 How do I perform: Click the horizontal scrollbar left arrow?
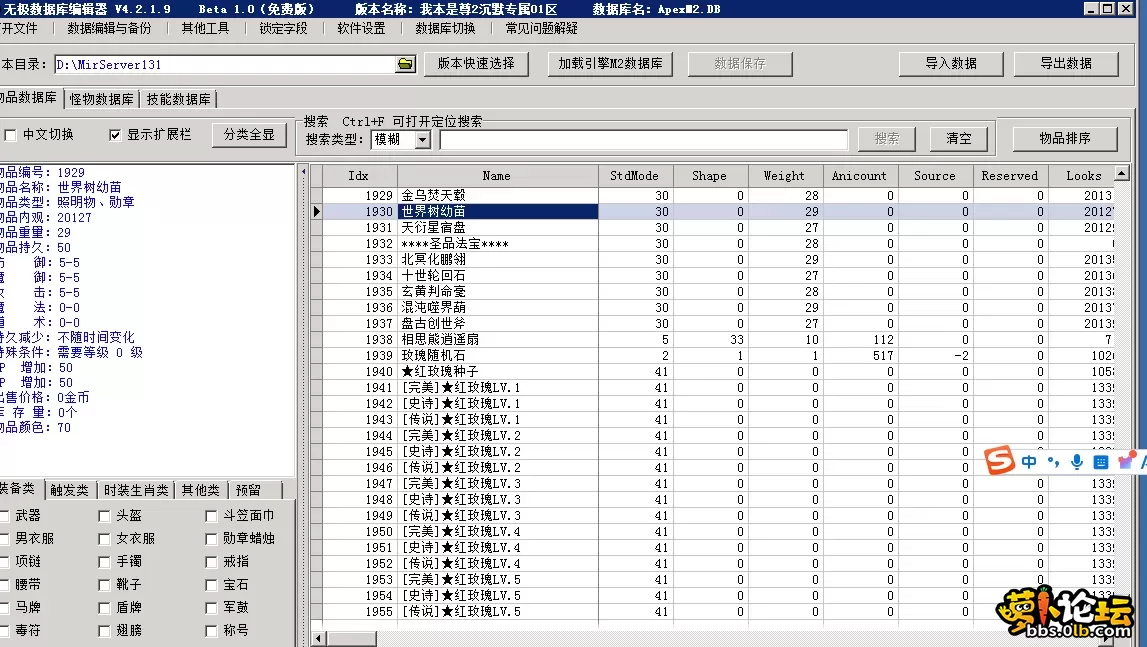[318, 638]
